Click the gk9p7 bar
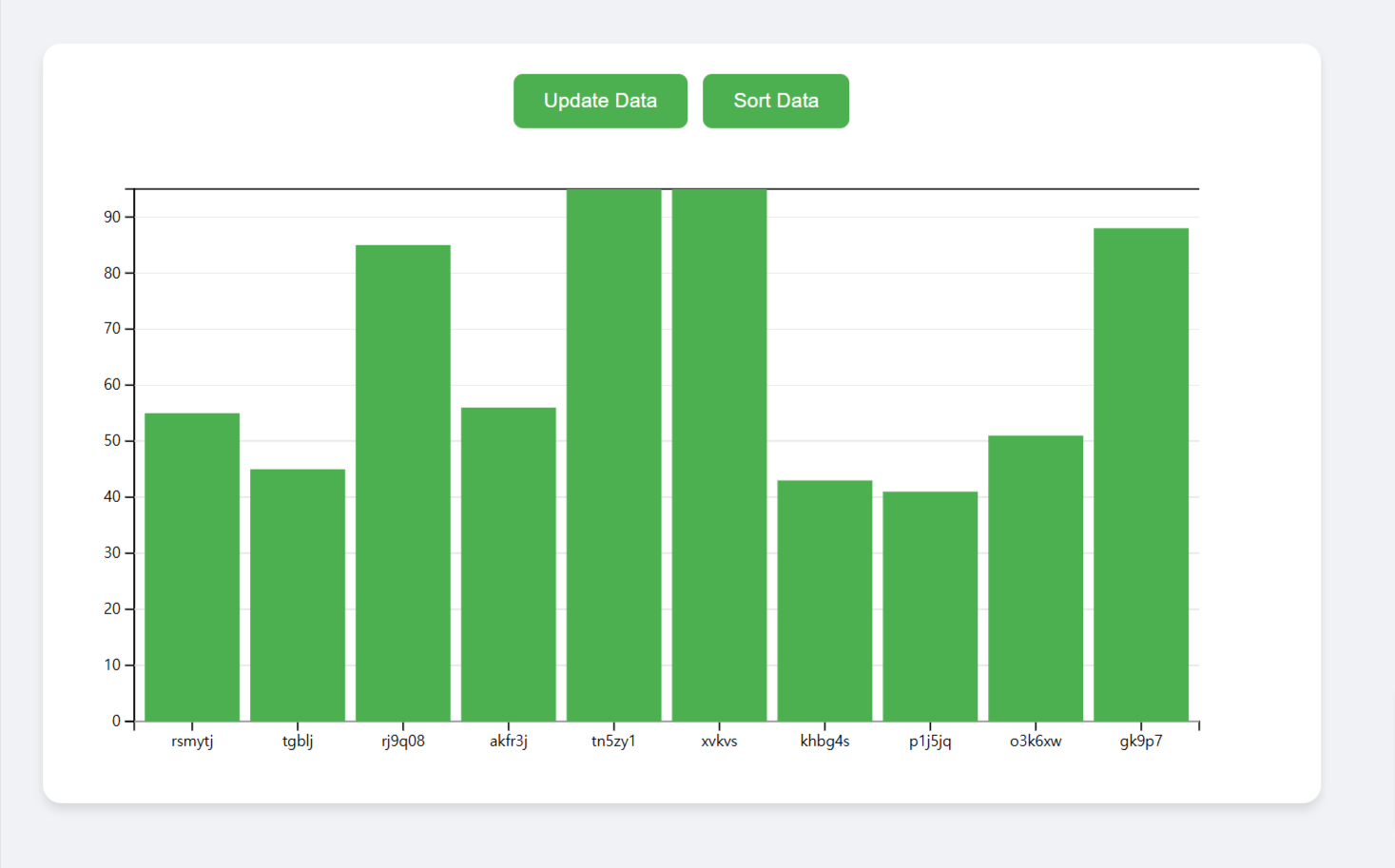Image resolution: width=1395 pixels, height=868 pixels. coord(1141,474)
